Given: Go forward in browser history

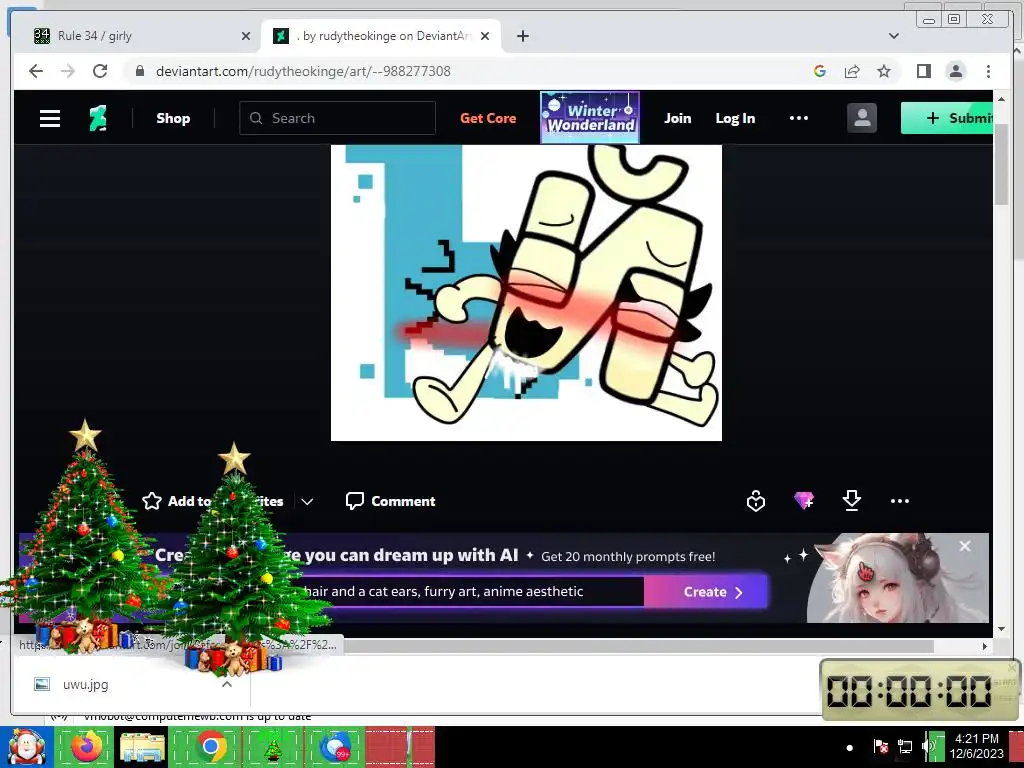Looking at the screenshot, I should click(68, 71).
